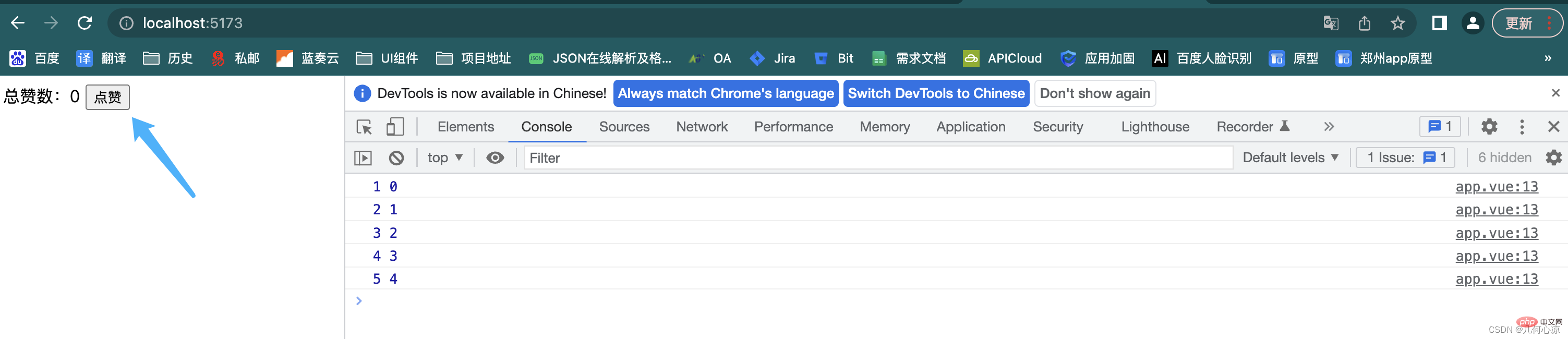The image size is (1568, 339).
Task: Open the OA bookmark
Action: tap(709, 58)
